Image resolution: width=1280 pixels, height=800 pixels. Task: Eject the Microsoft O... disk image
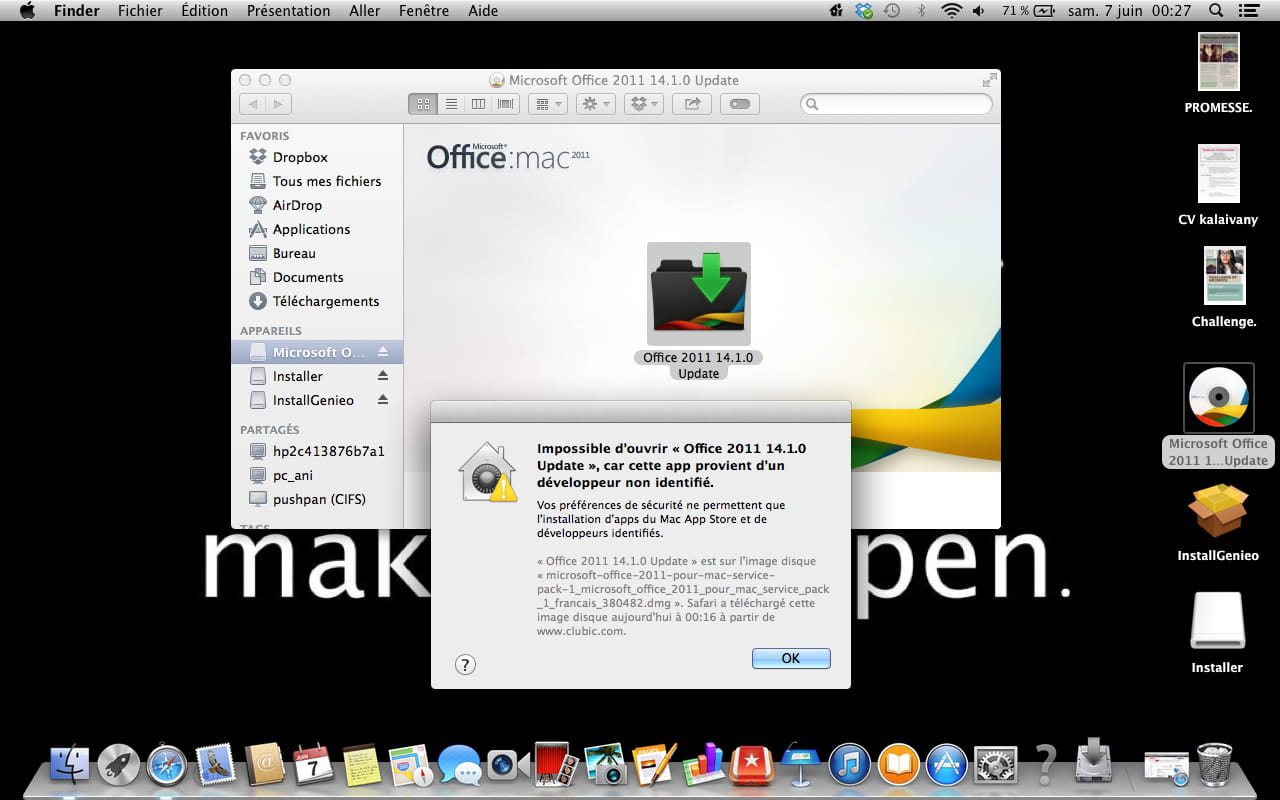point(382,352)
